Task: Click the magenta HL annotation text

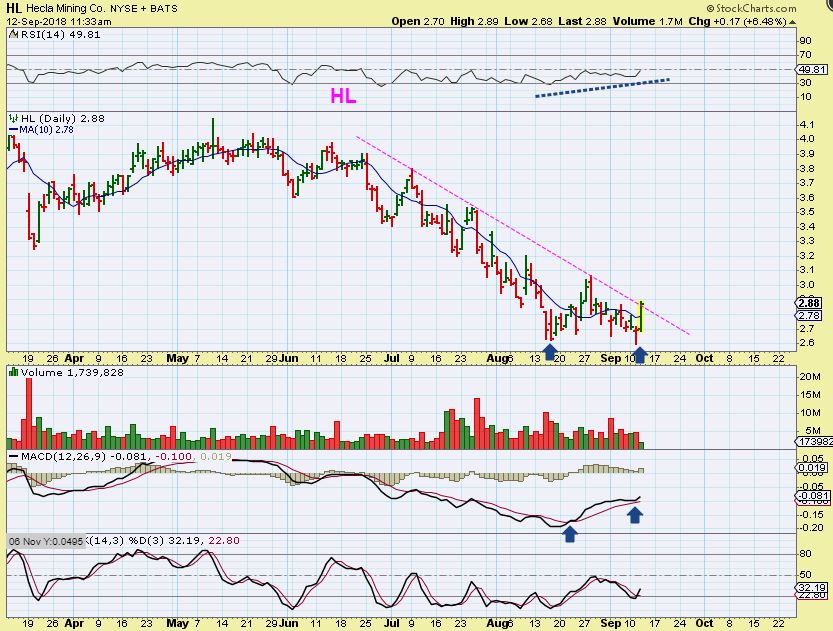Action: [x=343, y=96]
